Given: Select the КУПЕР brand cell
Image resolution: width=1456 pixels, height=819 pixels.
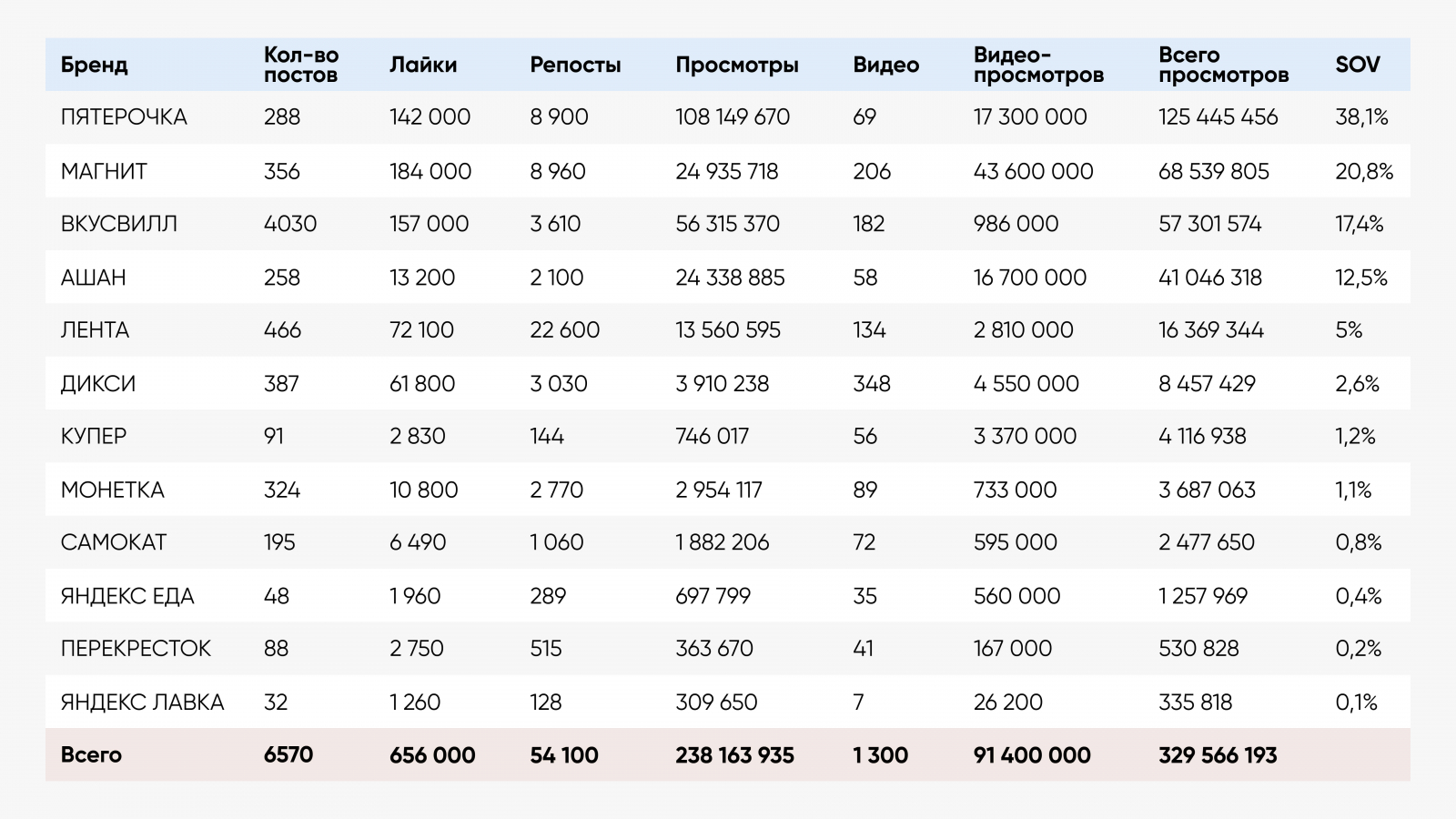Looking at the screenshot, I should point(94,437).
